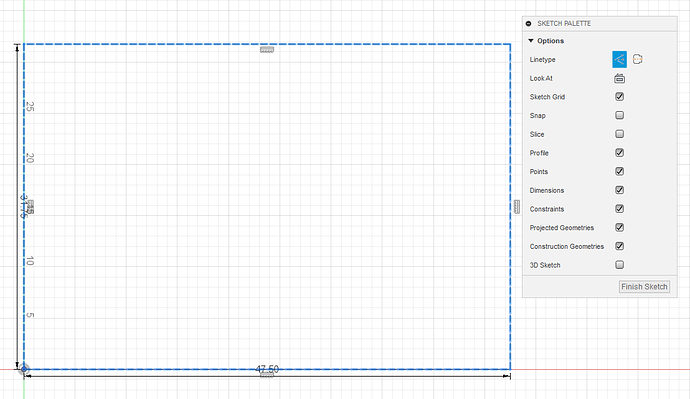Hide Dimensions via its checkbox
Screen dimensions: 690x399
pos(619,190)
